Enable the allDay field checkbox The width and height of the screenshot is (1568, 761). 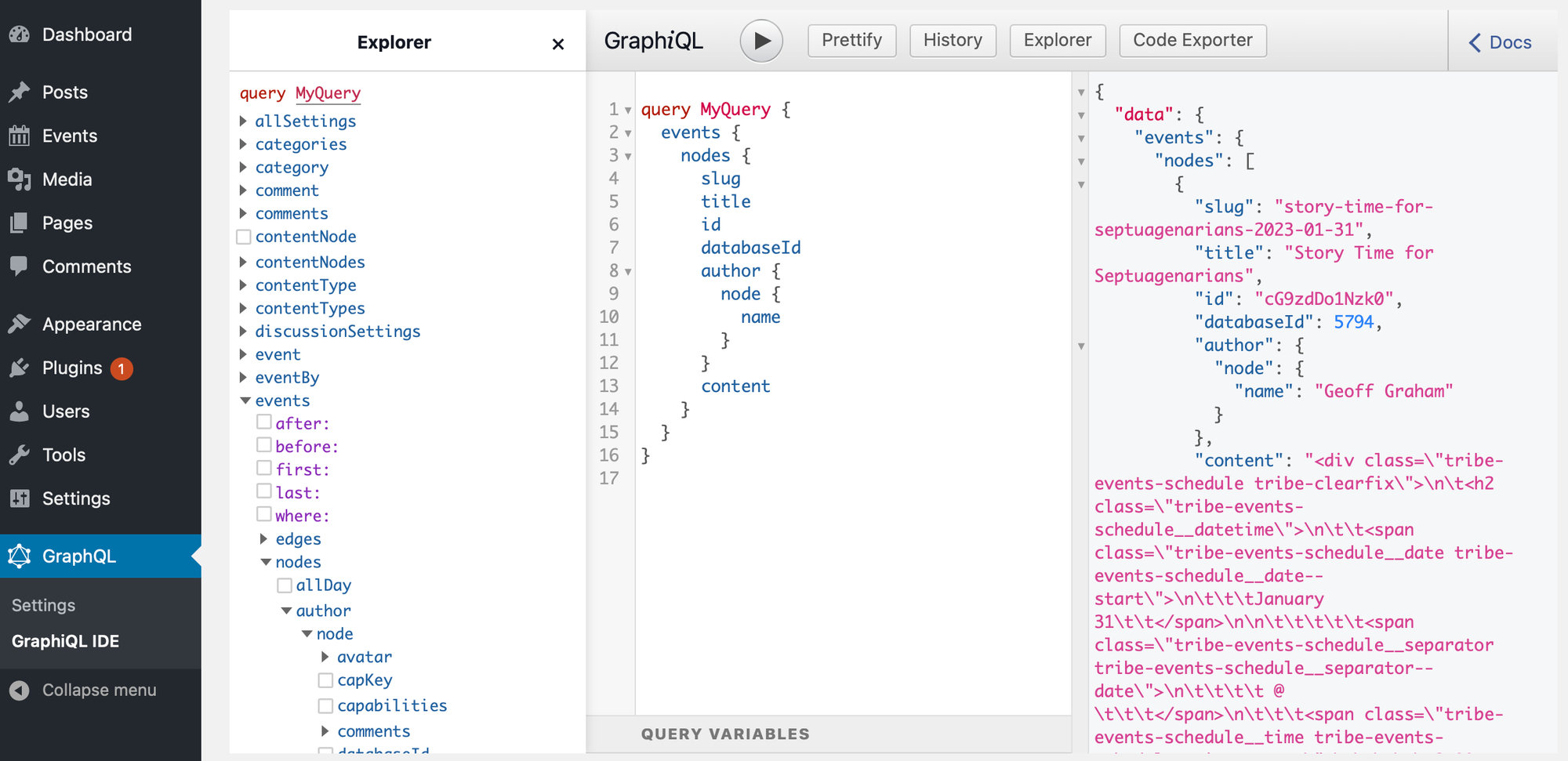point(285,585)
